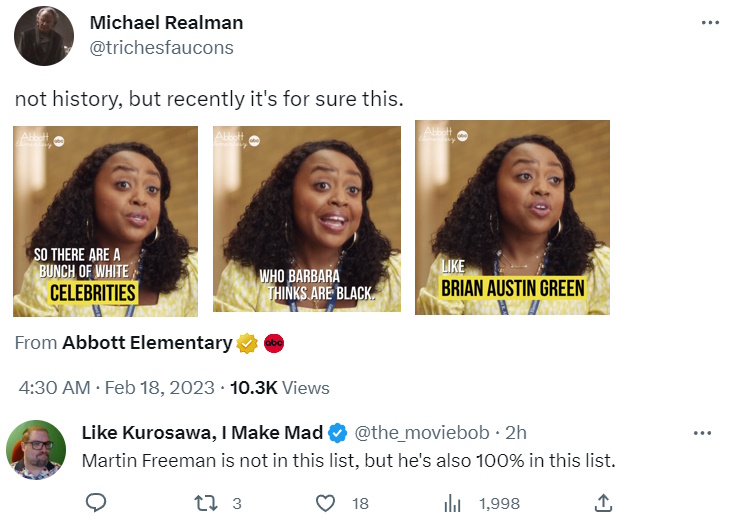Open the tweet timestamp 4:30 AM link

(54, 387)
